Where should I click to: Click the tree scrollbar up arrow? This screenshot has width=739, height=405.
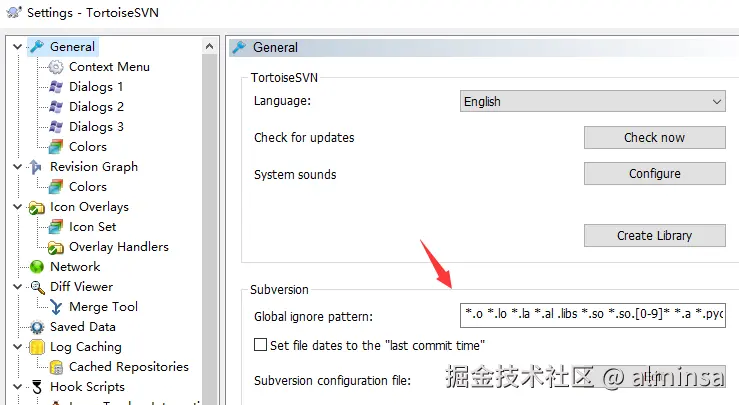click(210, 46)
